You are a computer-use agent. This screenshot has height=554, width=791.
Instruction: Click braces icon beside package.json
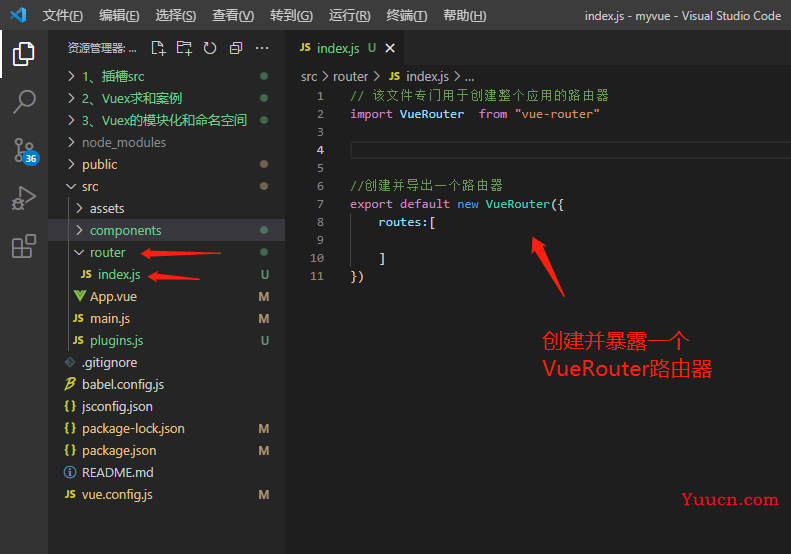[70, 450]
